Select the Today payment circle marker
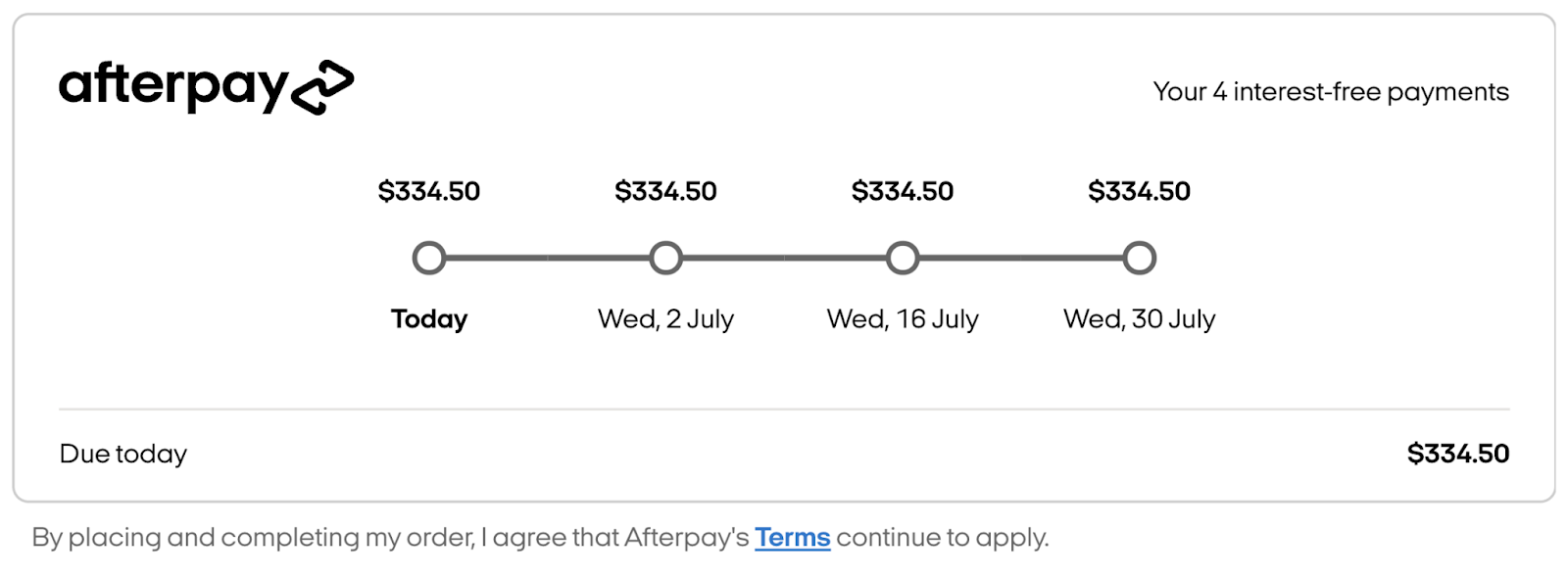The height and width of the screenshot is (579, 1568). pyautogui.click(x=429, y=258)
